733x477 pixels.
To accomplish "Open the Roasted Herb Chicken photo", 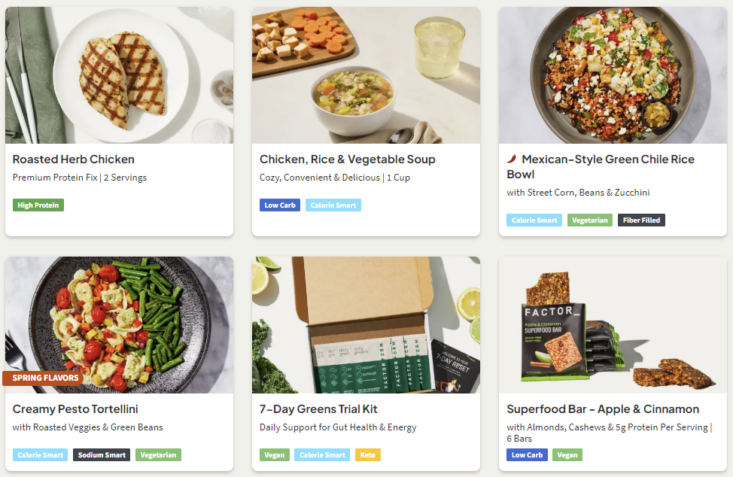I will 119,75.
